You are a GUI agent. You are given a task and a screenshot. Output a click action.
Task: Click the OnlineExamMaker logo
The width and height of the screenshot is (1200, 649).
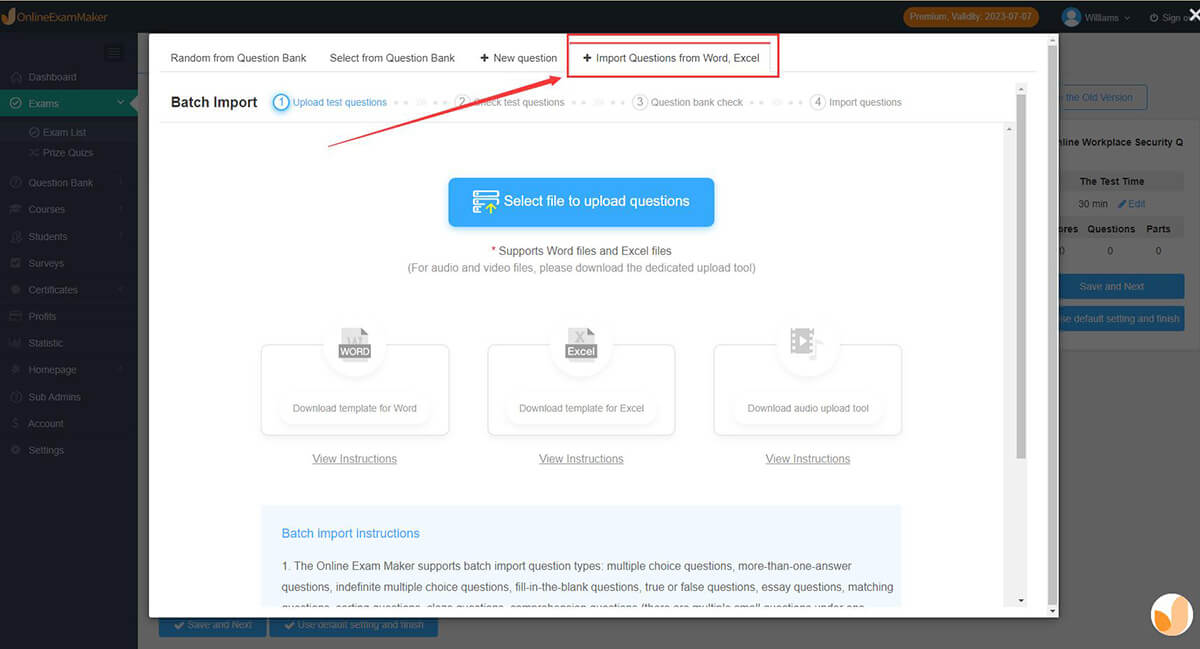coord(55,17)
